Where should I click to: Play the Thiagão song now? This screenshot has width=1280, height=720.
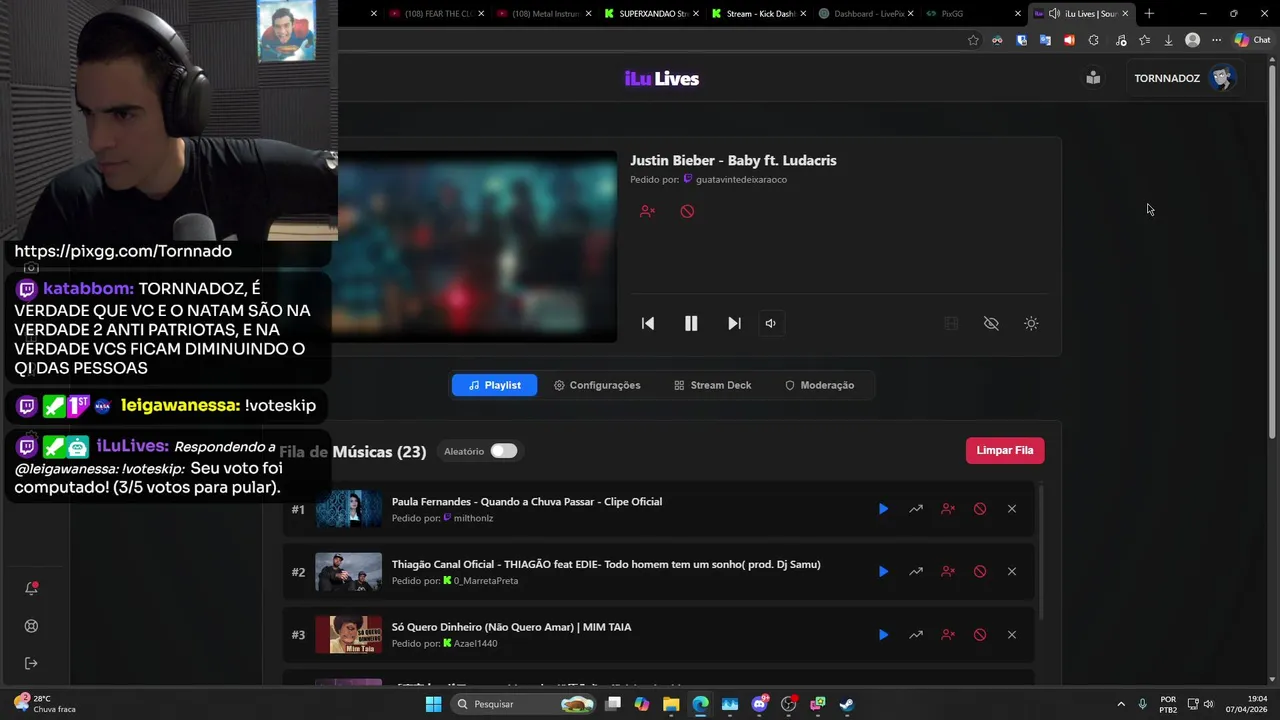883,572
